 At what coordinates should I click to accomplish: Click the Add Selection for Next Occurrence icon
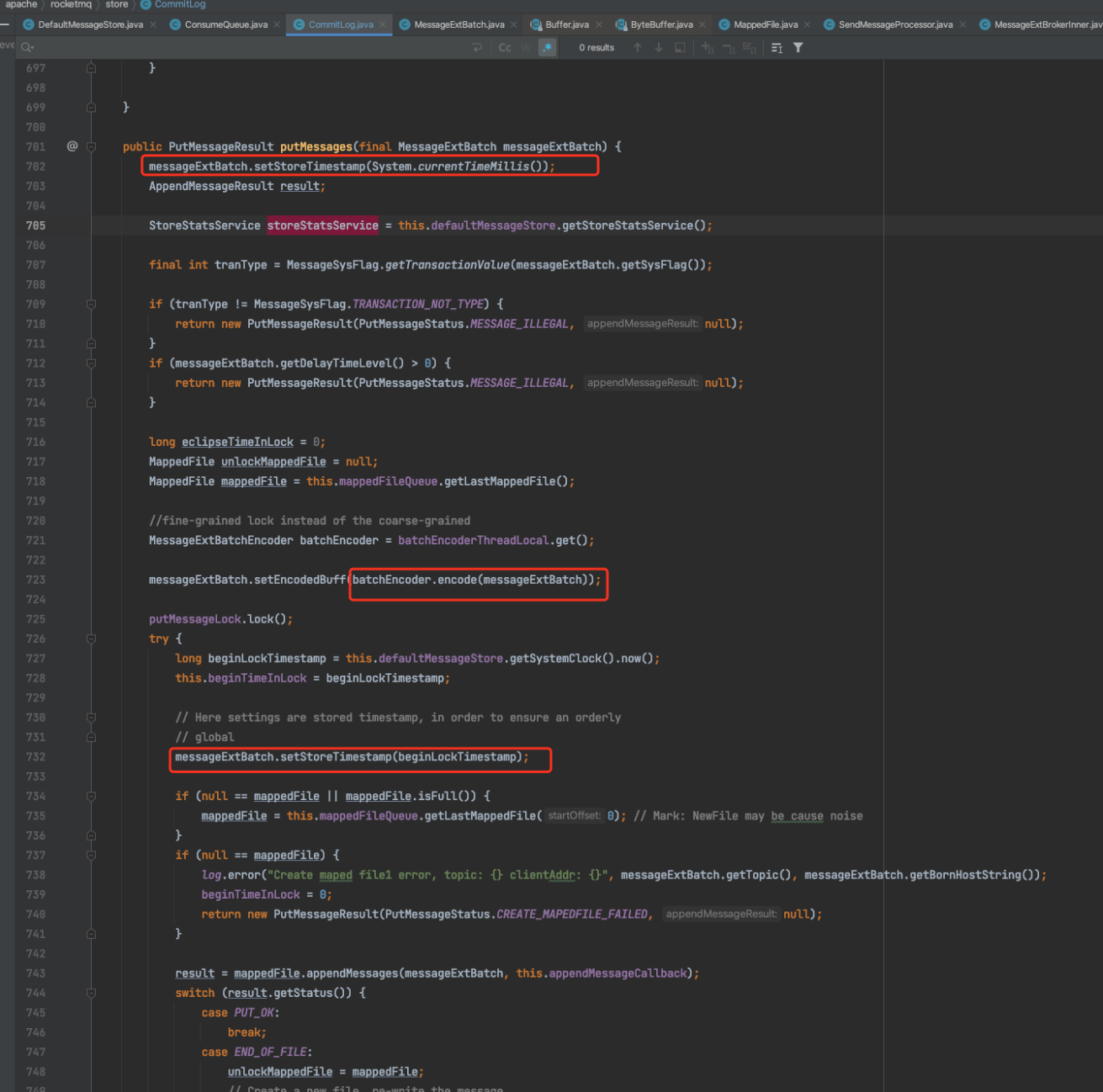(x=708, y=48)
